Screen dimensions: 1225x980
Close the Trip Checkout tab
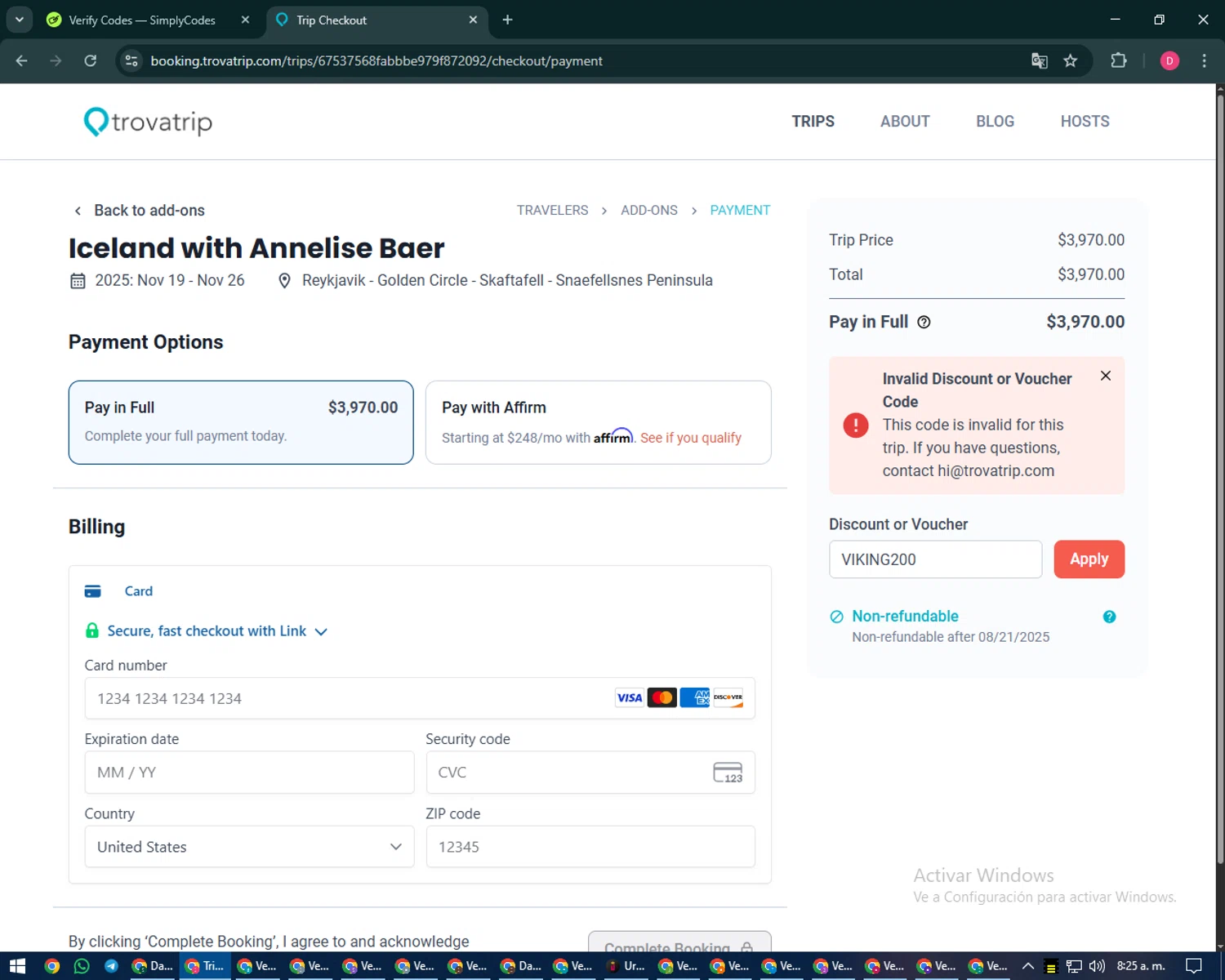pyautogui.click(x=473, y=20)
